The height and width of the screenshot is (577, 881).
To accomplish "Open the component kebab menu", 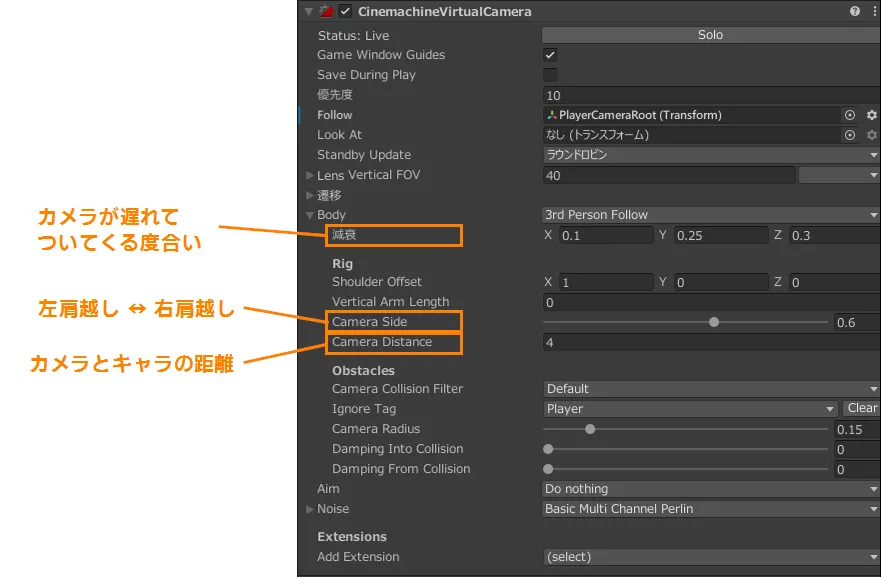I will (x=874, y=11).
